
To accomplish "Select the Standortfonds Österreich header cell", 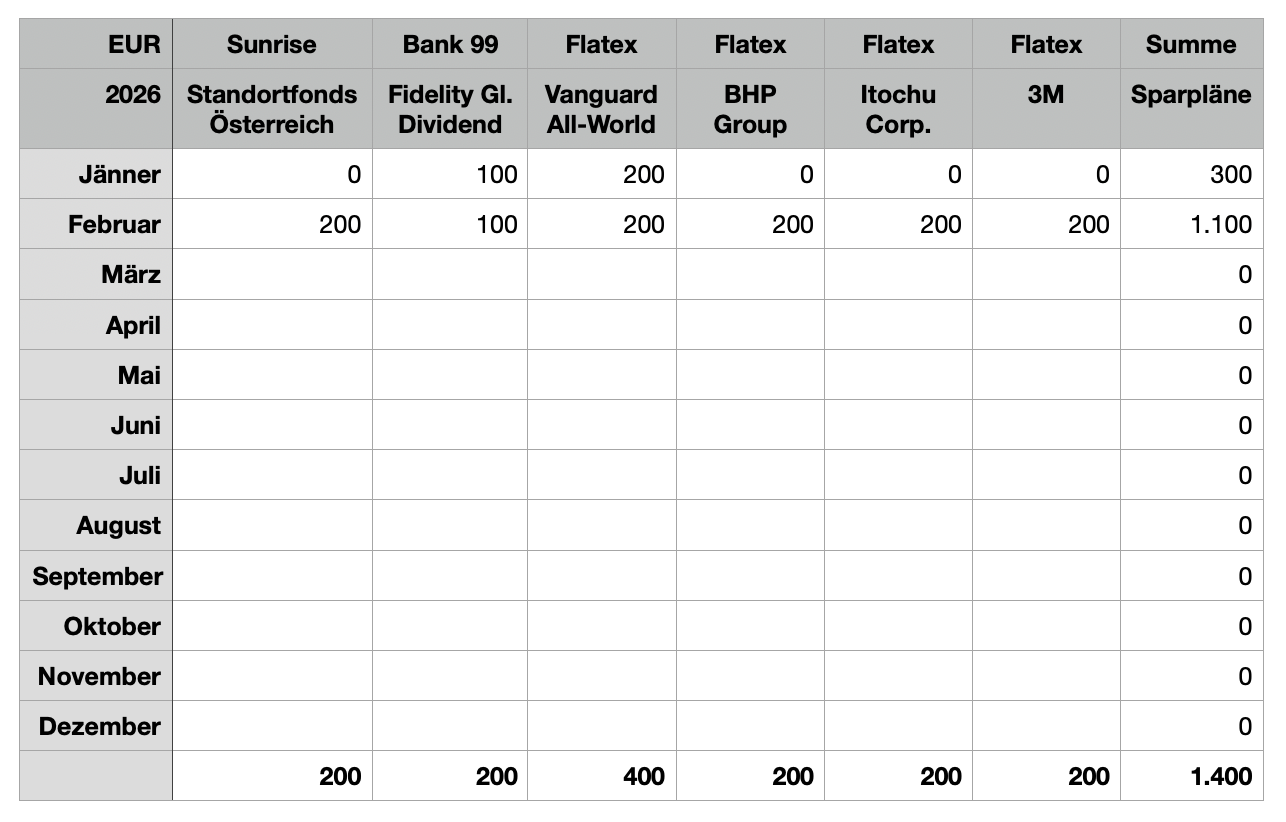I will click(x=271, y=109).
